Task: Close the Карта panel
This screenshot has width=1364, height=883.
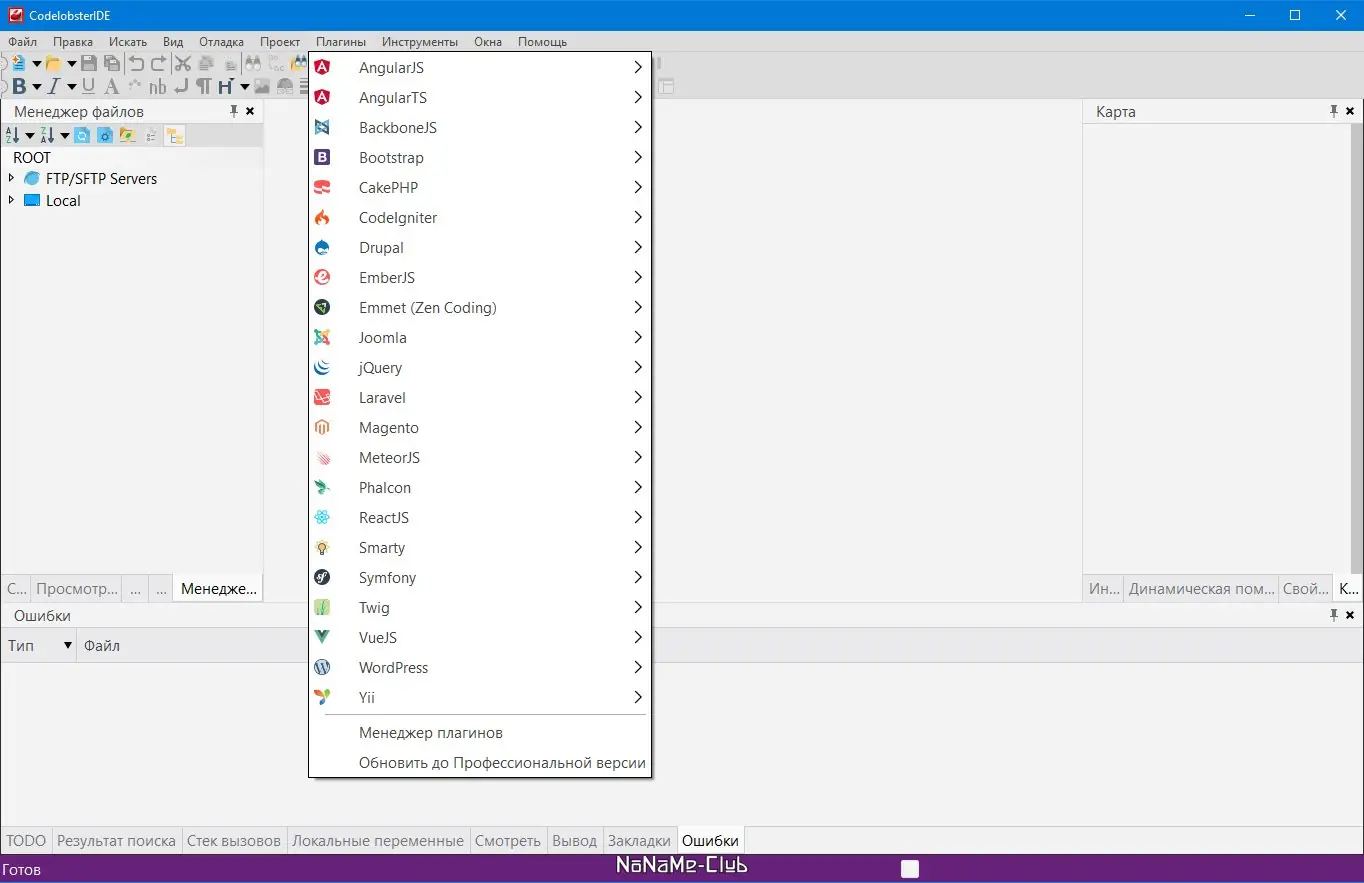Action: tap(1350, 111)
